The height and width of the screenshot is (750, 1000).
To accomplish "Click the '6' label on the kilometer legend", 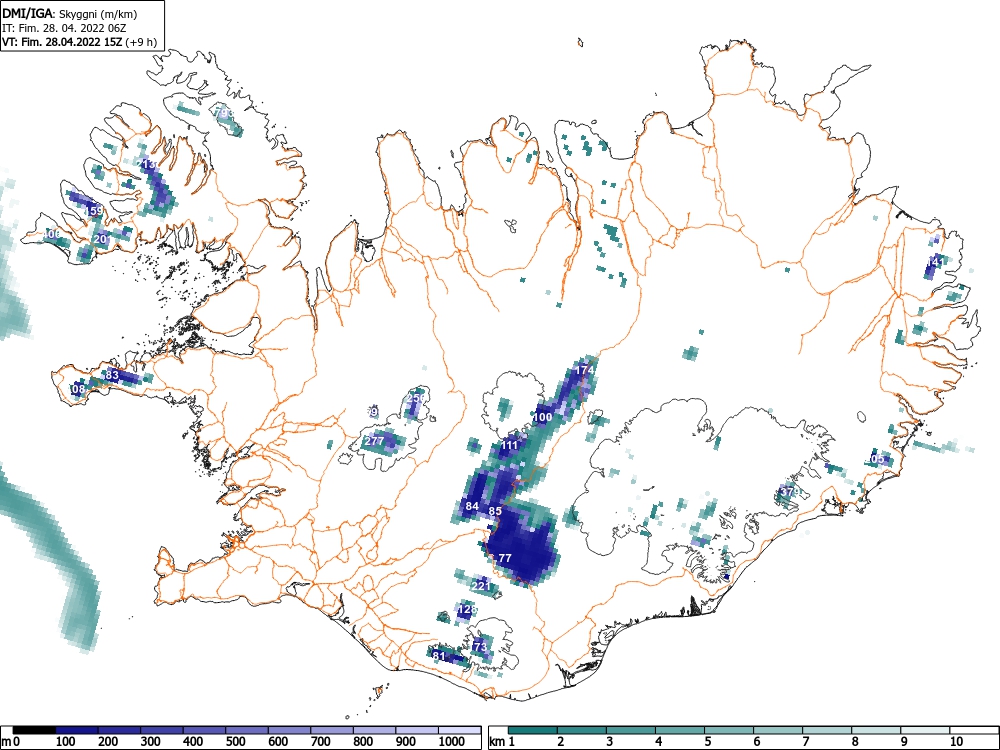I will click(x=757, y=742).
